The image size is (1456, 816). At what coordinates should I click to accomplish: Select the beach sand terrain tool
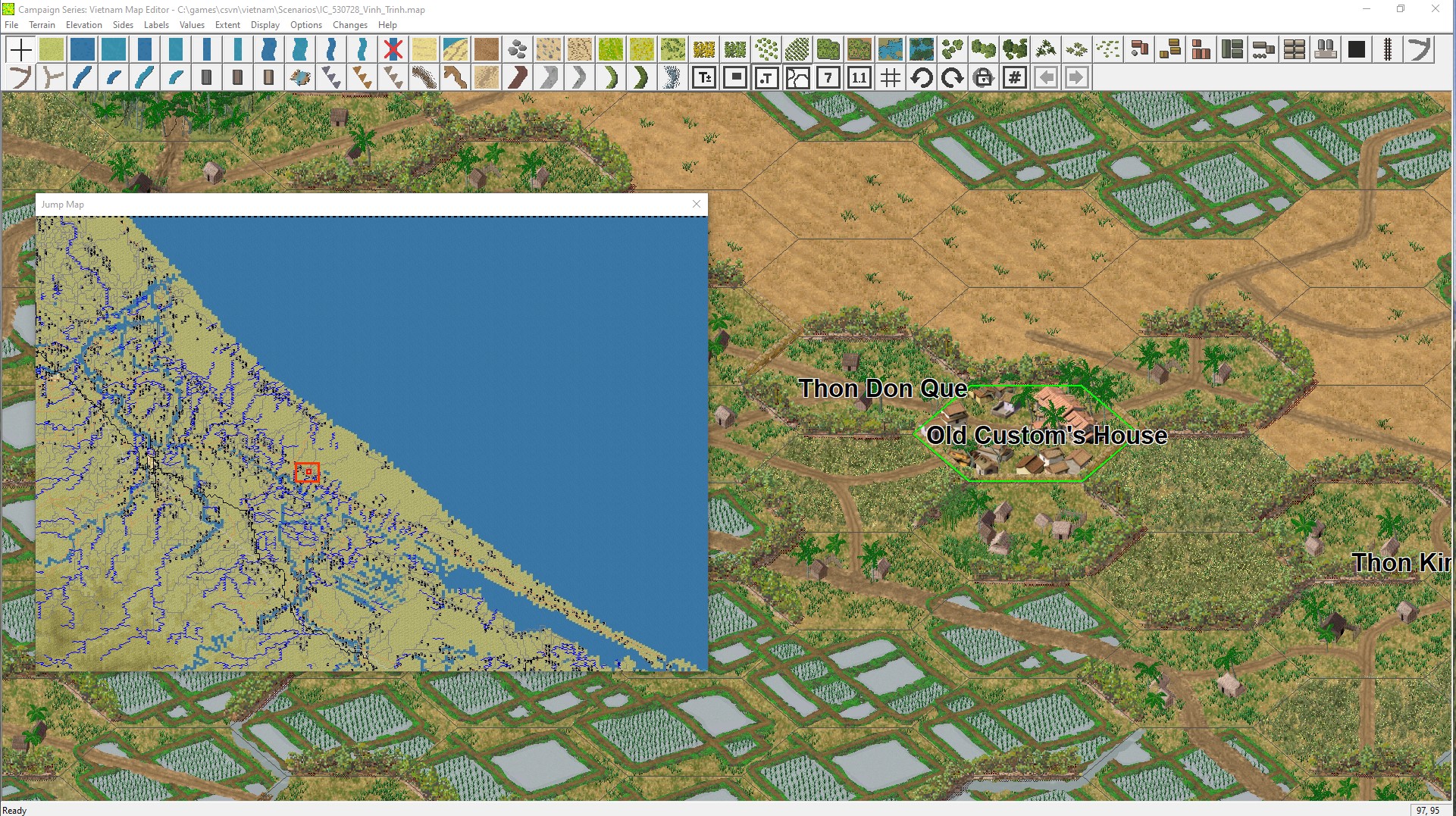point(424,49)
